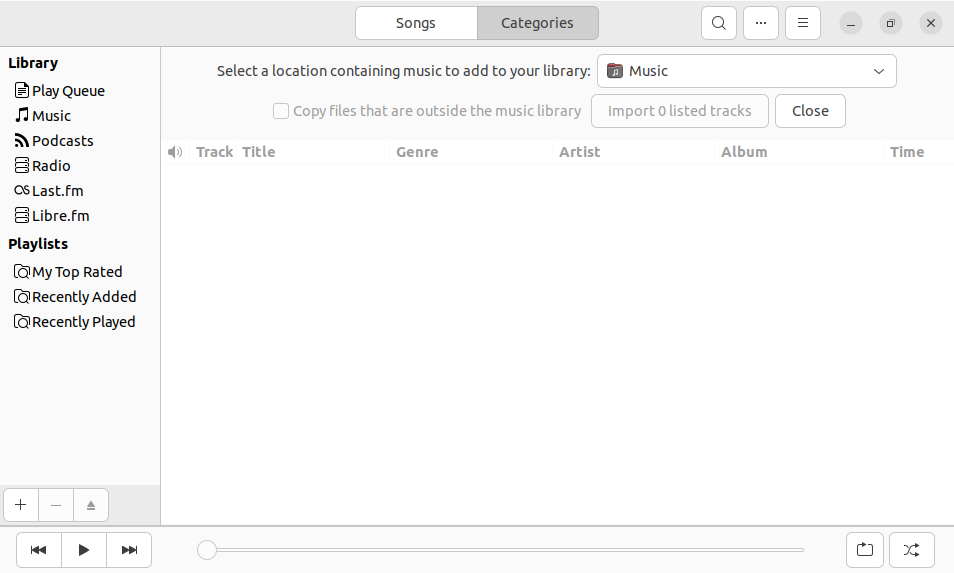Toggle repeat mode
Screen dimensions: 954x573
coord(865,550)
